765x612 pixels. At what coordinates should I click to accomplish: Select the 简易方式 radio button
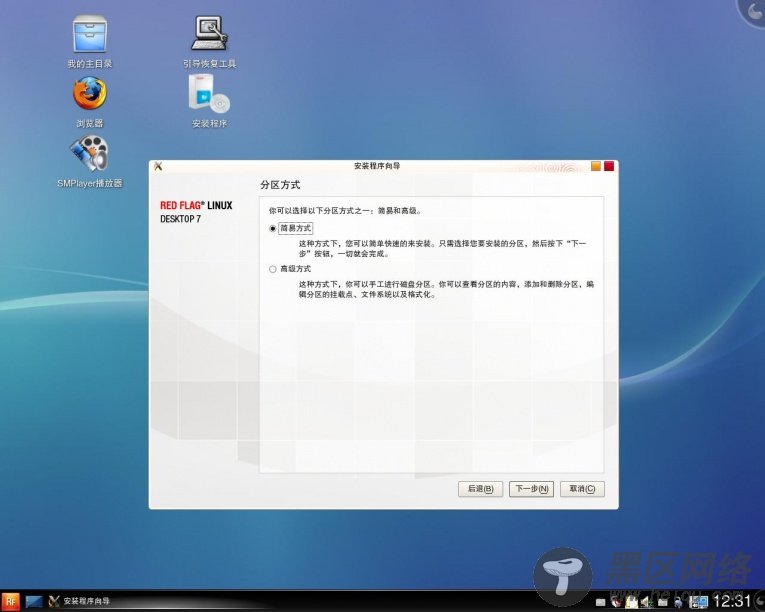tap(273, 228)
